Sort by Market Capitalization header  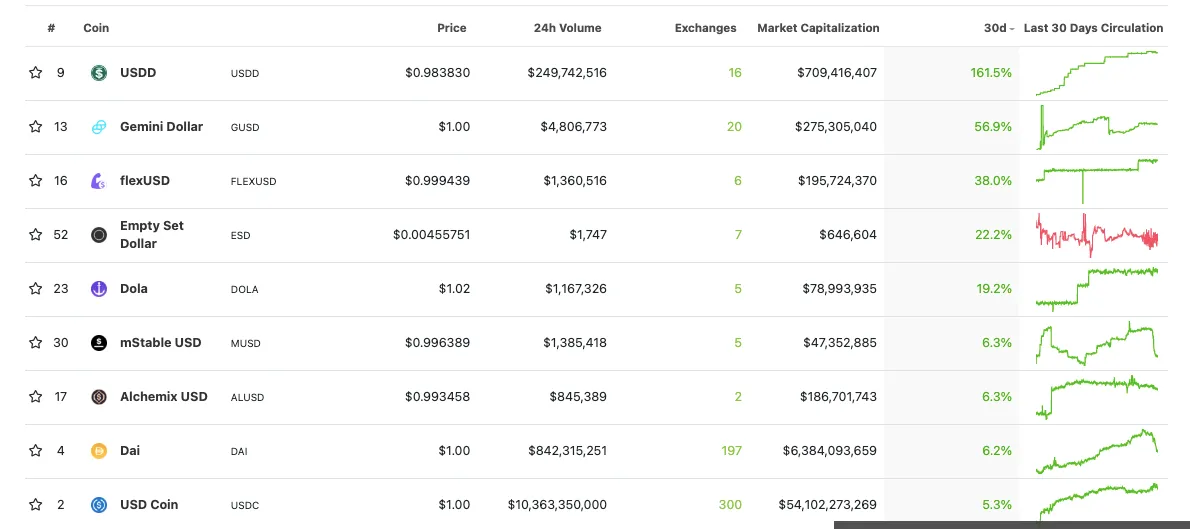click(818, 28)
